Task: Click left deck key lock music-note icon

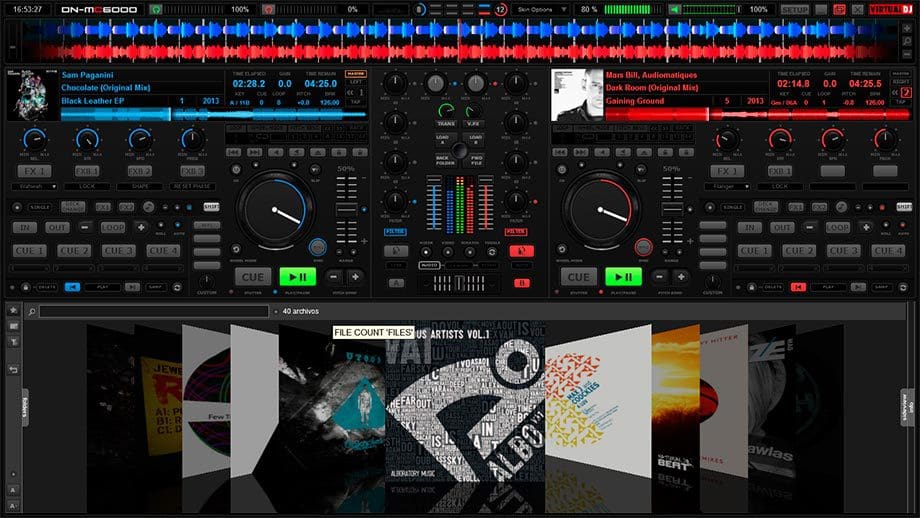Action: coord(148,207)
